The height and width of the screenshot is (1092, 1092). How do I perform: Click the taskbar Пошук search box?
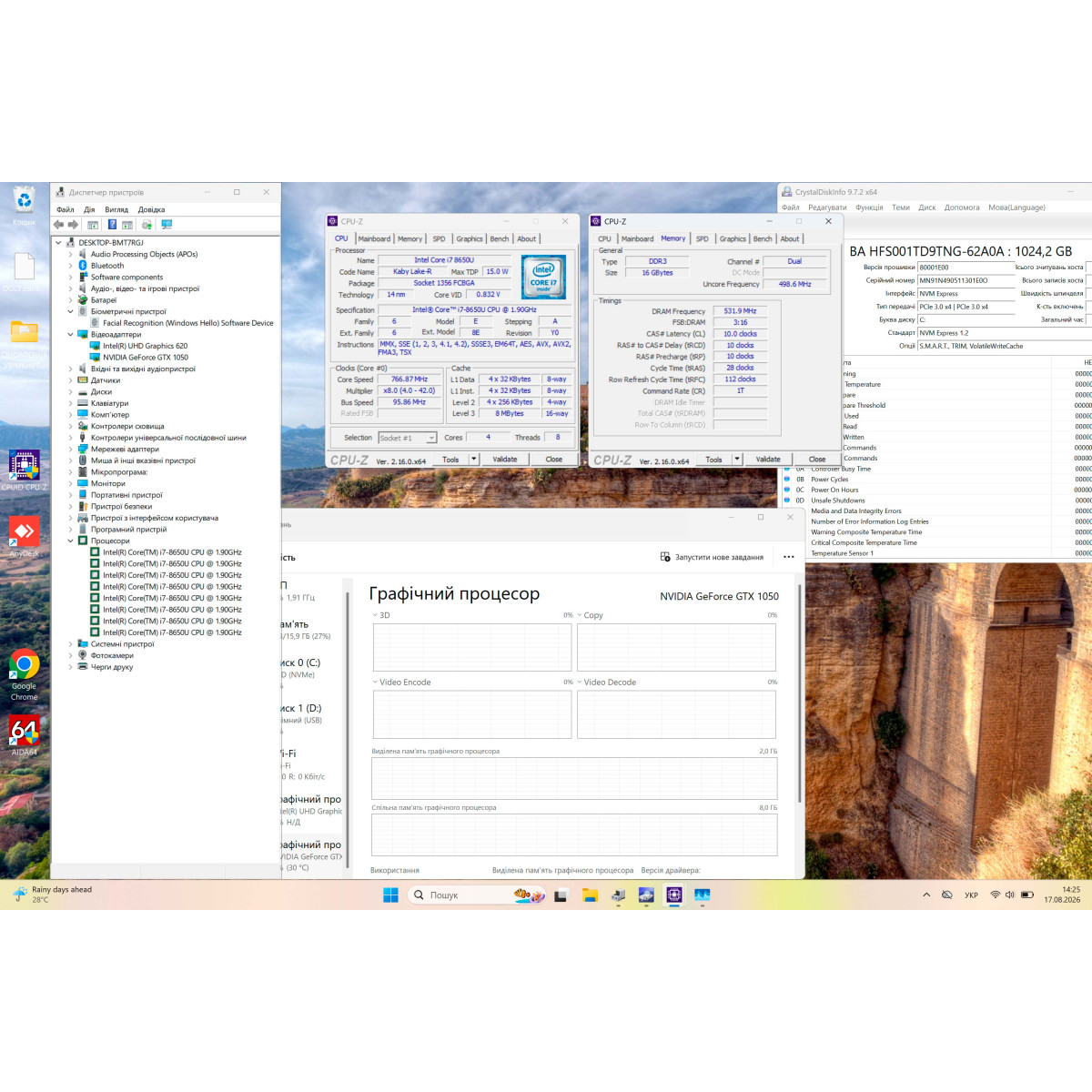pyautogui.click(x=477, y=895)
